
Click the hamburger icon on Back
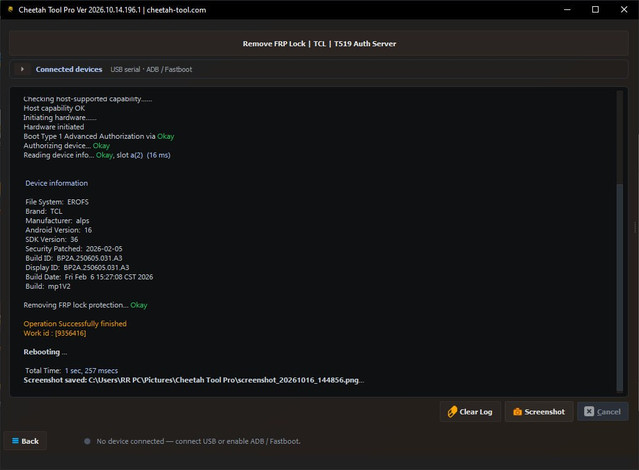(15, 441)
